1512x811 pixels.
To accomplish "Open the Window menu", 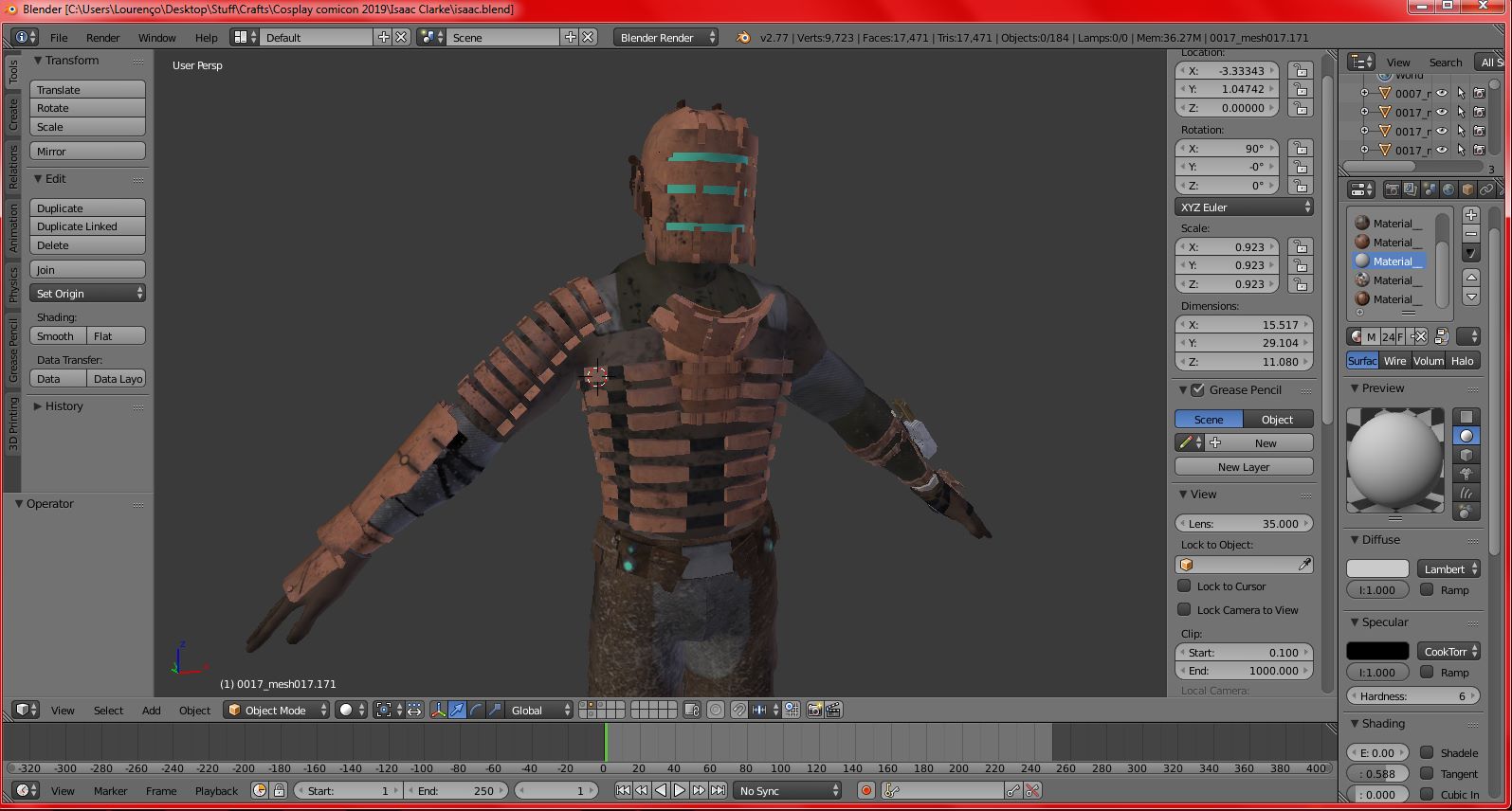I will [156, 37].
